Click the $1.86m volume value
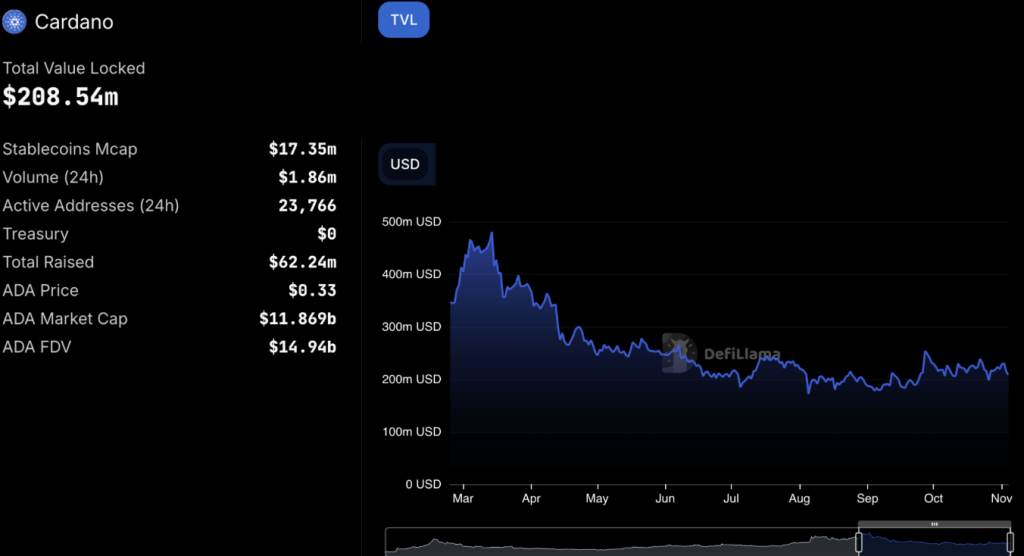The width and height of the screenshot is (1024, 556). [307, 177]
